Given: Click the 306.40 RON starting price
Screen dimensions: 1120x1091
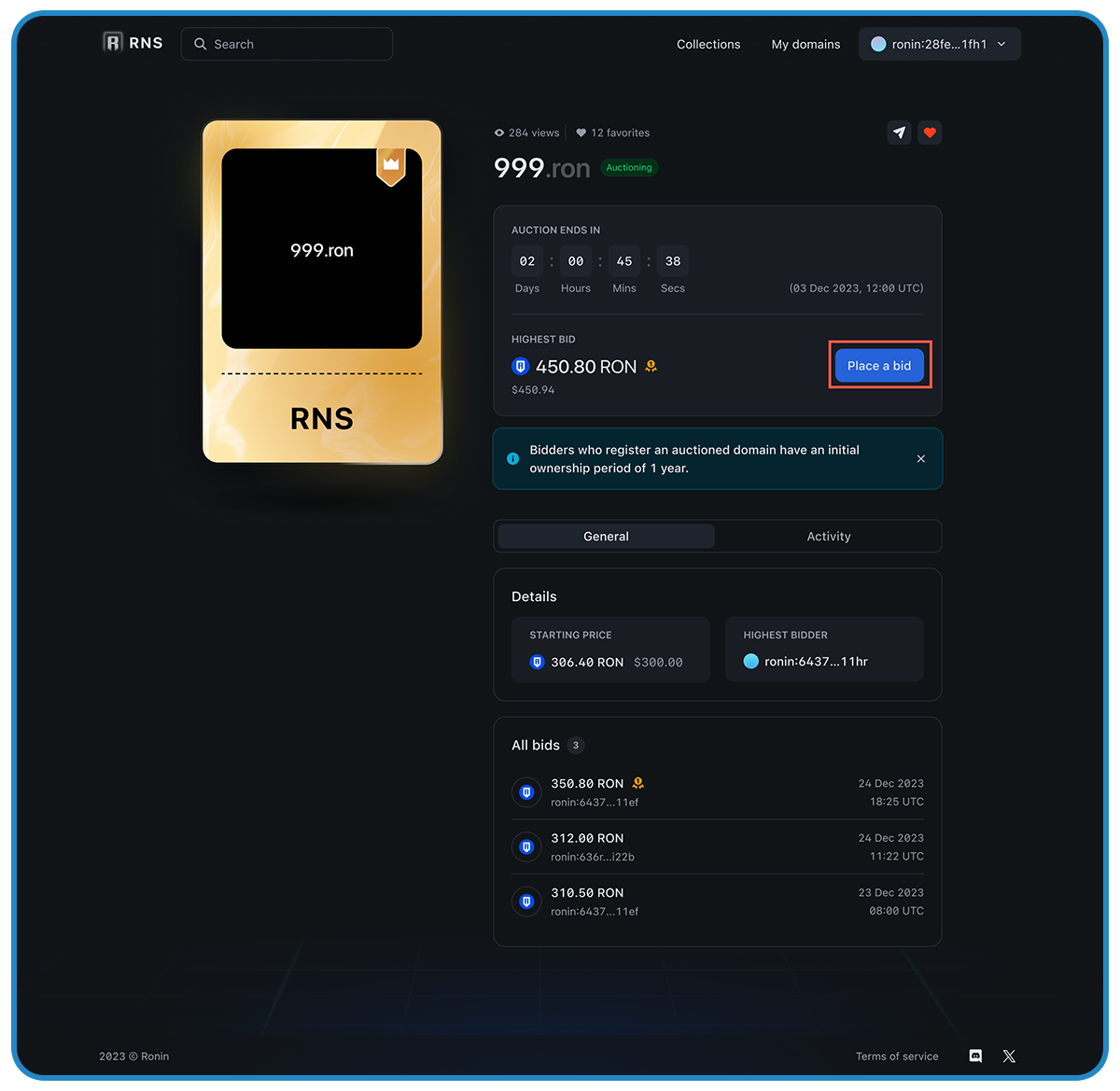Looking at the screenshot, I should coord(587,663).
